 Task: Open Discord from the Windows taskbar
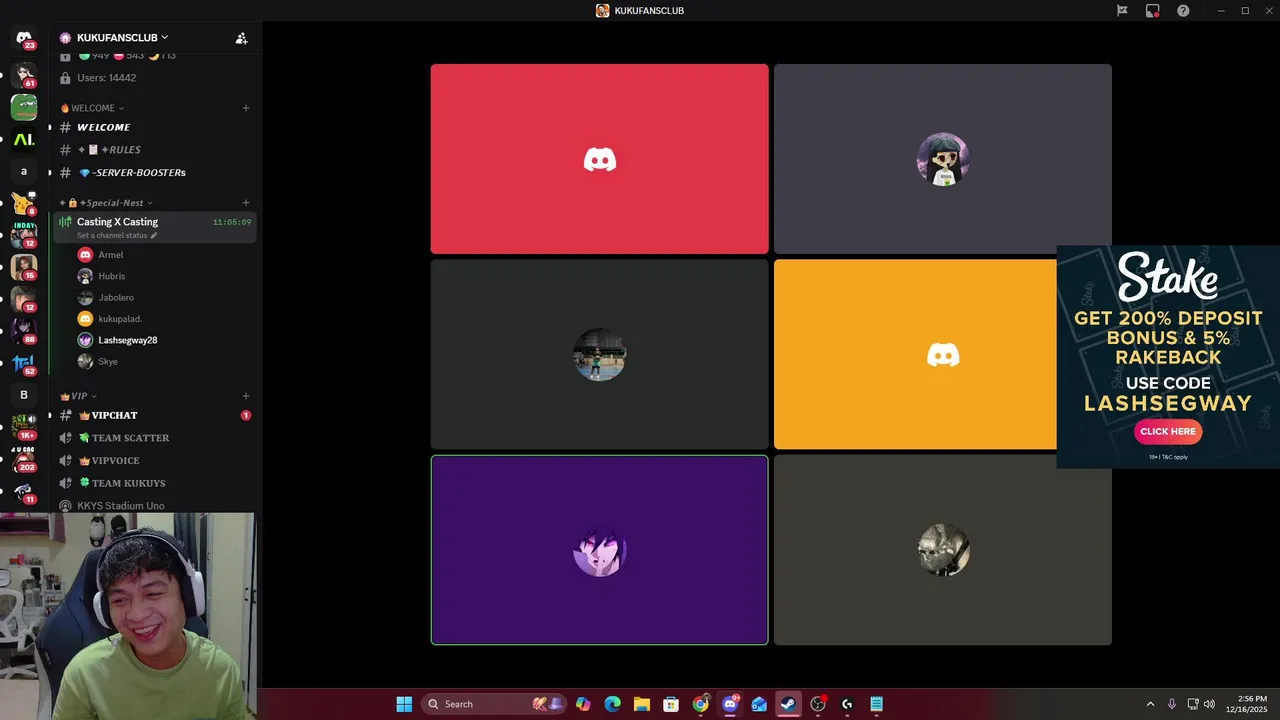(x=730, y=704)
